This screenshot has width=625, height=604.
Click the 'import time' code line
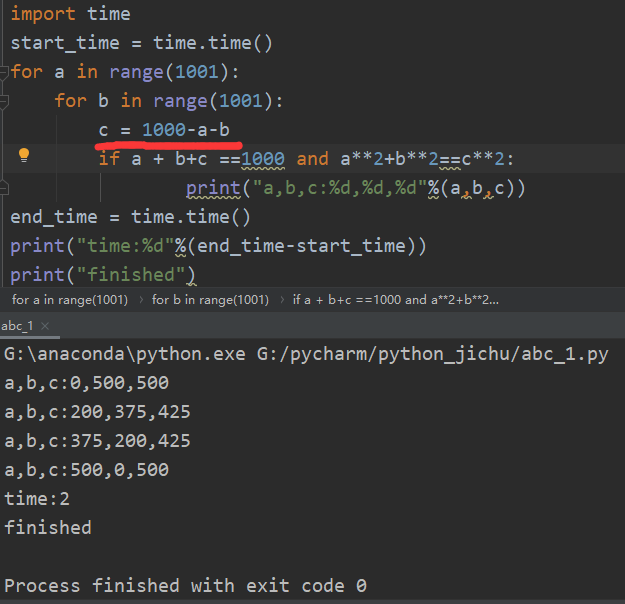pyautogui.click(x=71, y=14)
